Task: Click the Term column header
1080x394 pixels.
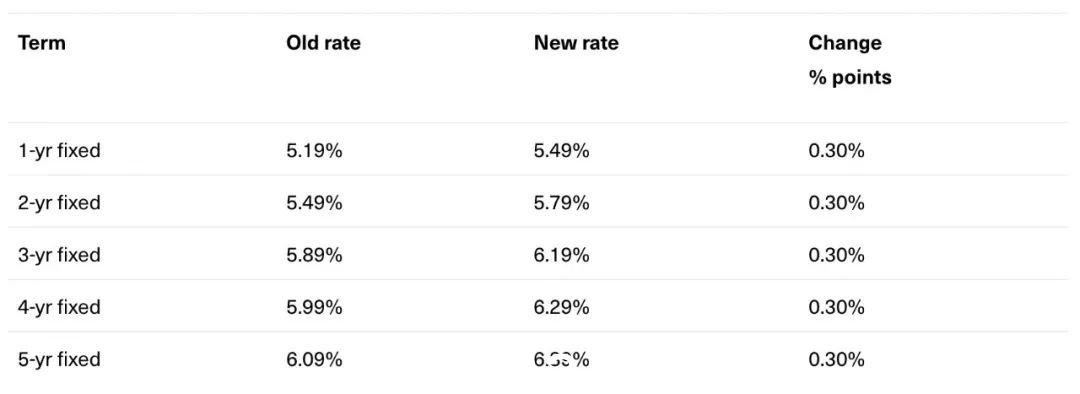Action: [x=41, y=43]
